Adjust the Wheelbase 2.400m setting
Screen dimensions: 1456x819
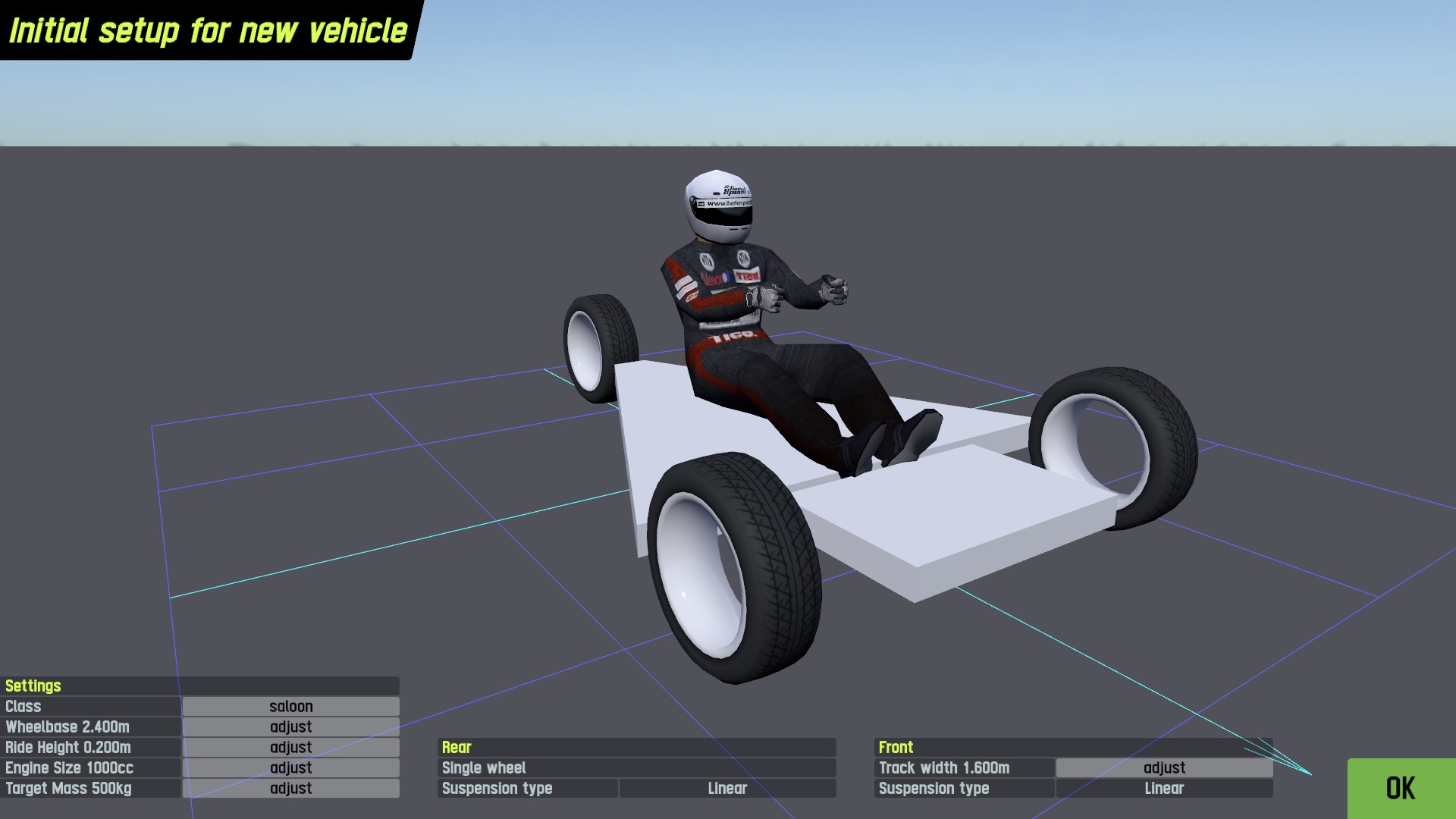click(x=290, y=726)
